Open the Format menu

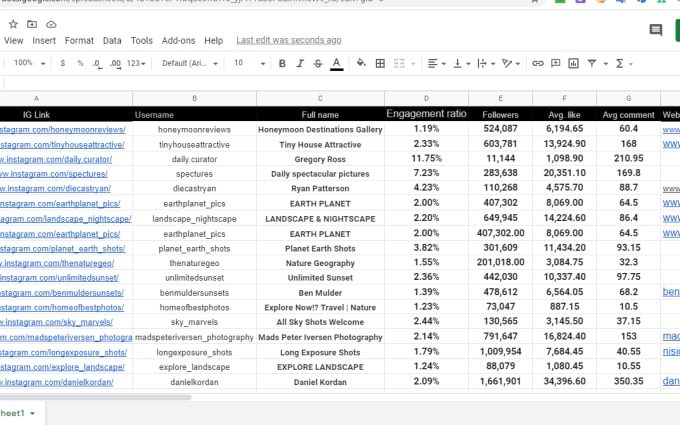79,40
